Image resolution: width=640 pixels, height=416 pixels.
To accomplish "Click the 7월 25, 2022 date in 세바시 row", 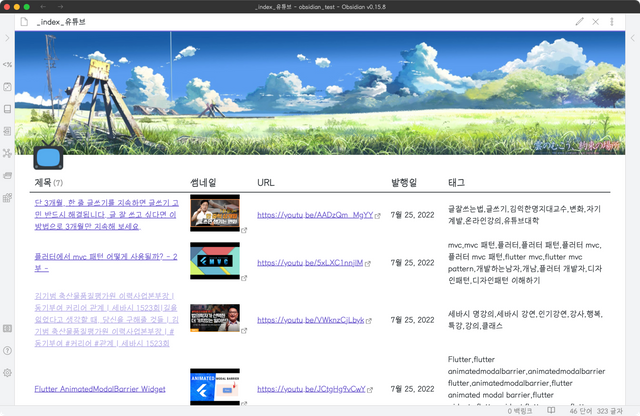I will 412,320.
